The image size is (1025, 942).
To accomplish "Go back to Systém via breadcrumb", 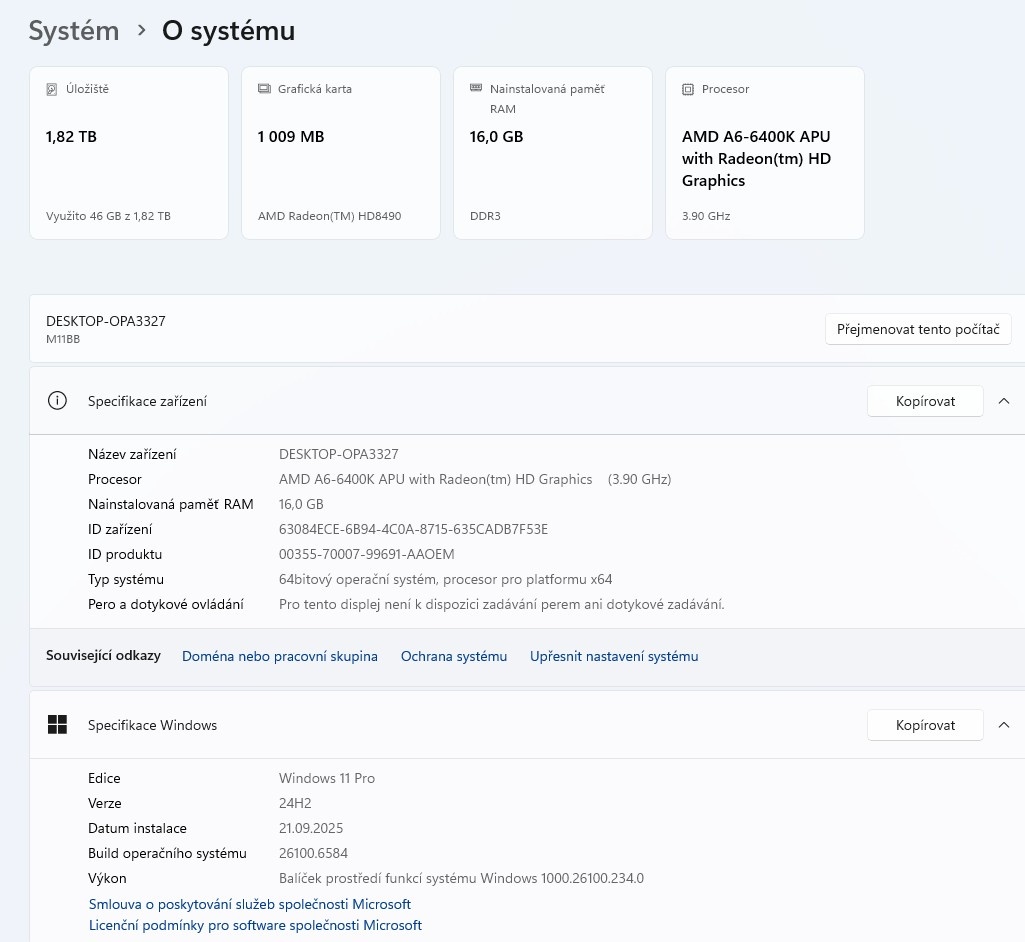I will click(x=74, y=31).
